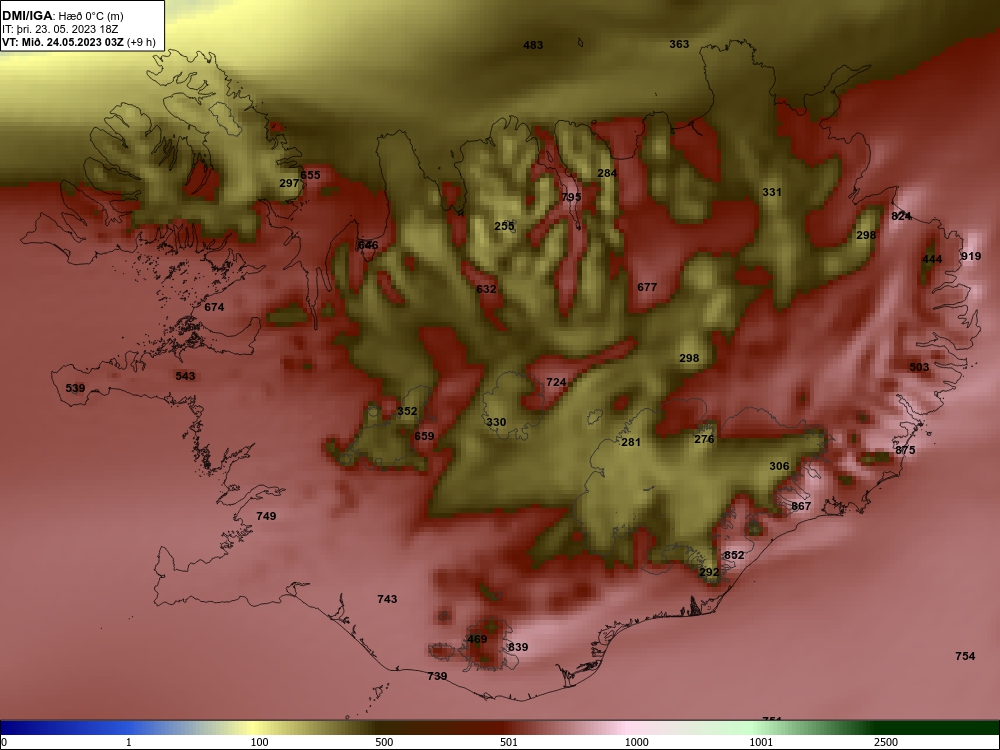The image size is (1000, 750).
Task: Select the colour scale label 1000
Action: [636, 742]
